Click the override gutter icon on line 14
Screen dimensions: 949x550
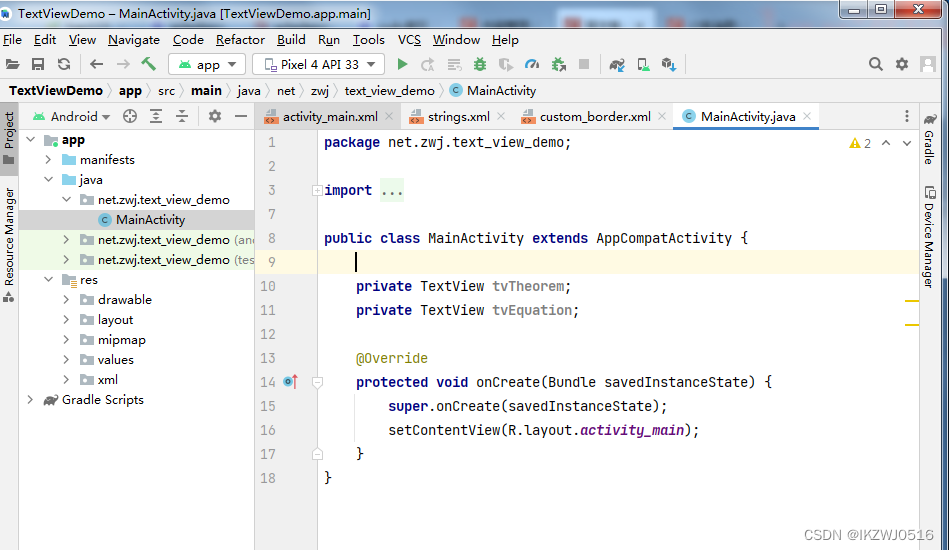291,382
